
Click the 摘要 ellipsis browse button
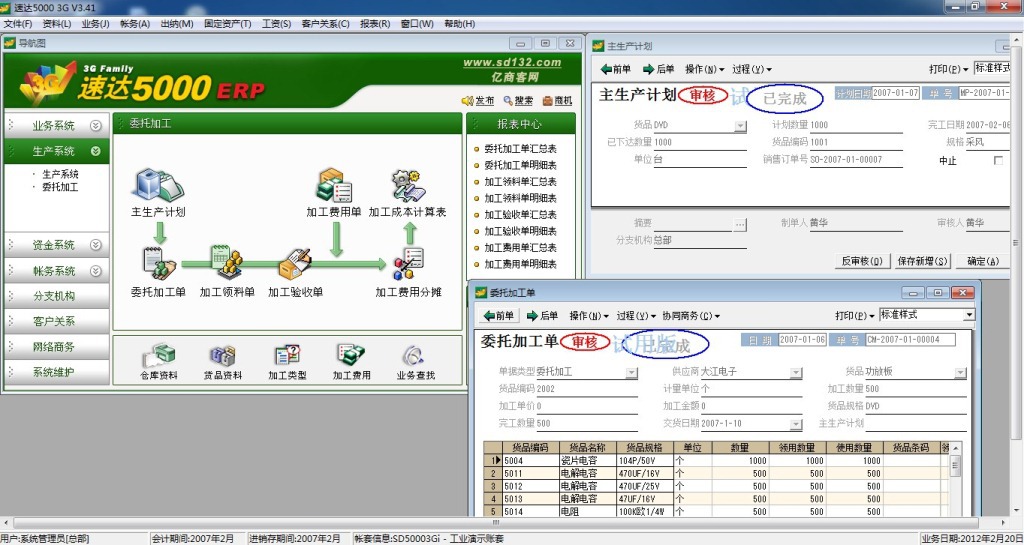pyautogui.click(x=740, y=224)
